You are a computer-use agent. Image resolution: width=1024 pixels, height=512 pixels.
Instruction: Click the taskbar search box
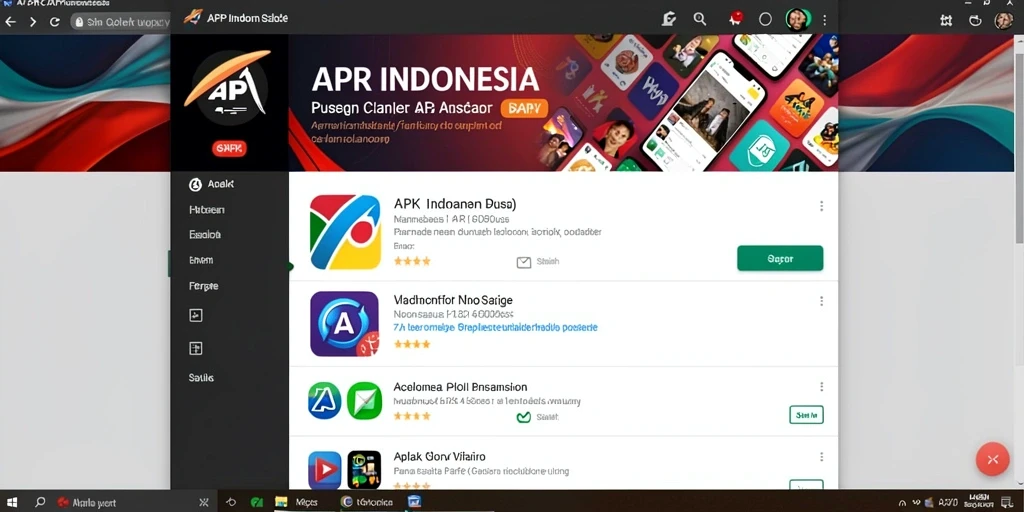pyautogui.click(x=133, y=502)
